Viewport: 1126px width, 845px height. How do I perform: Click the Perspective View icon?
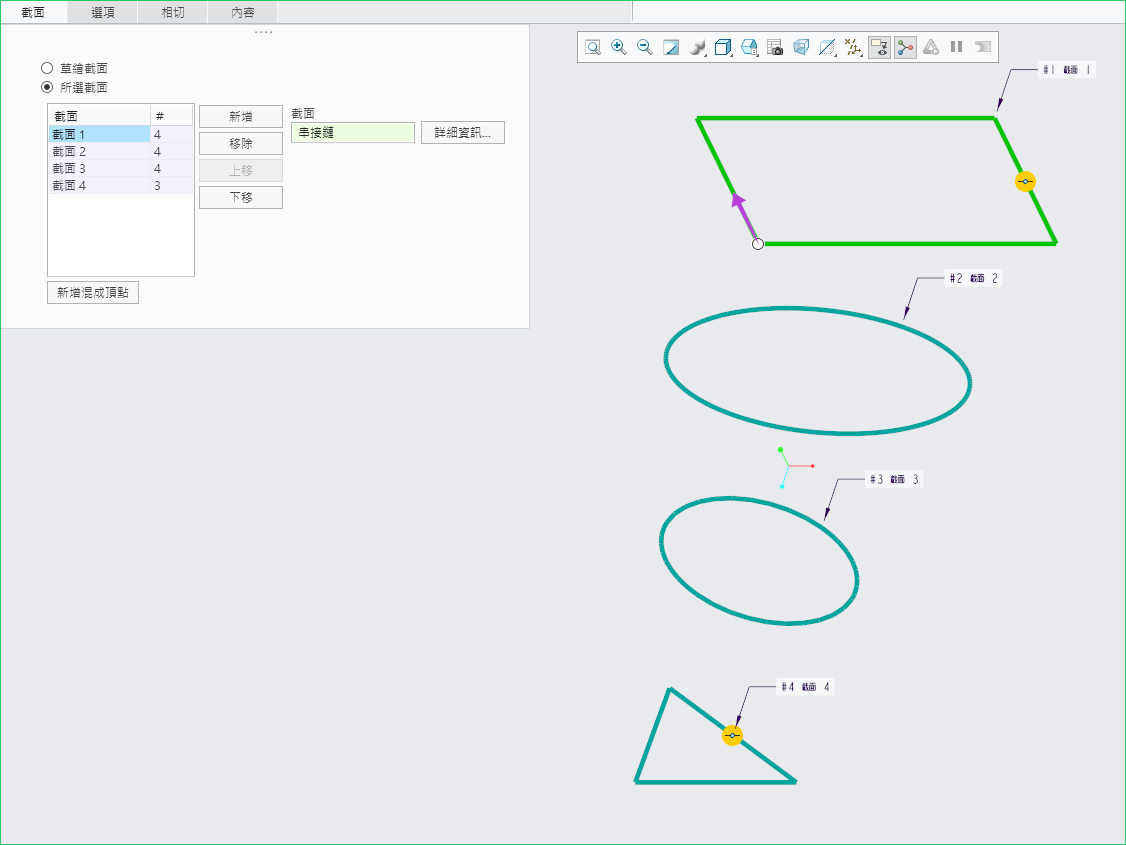coord(801,47)
